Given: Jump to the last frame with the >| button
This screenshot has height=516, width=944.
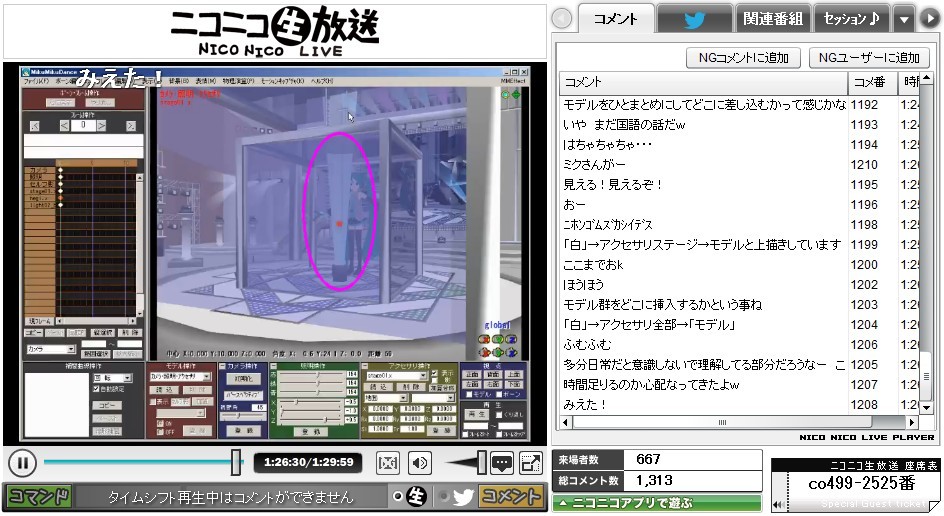Looking at the screenshot, I should 131,126.
